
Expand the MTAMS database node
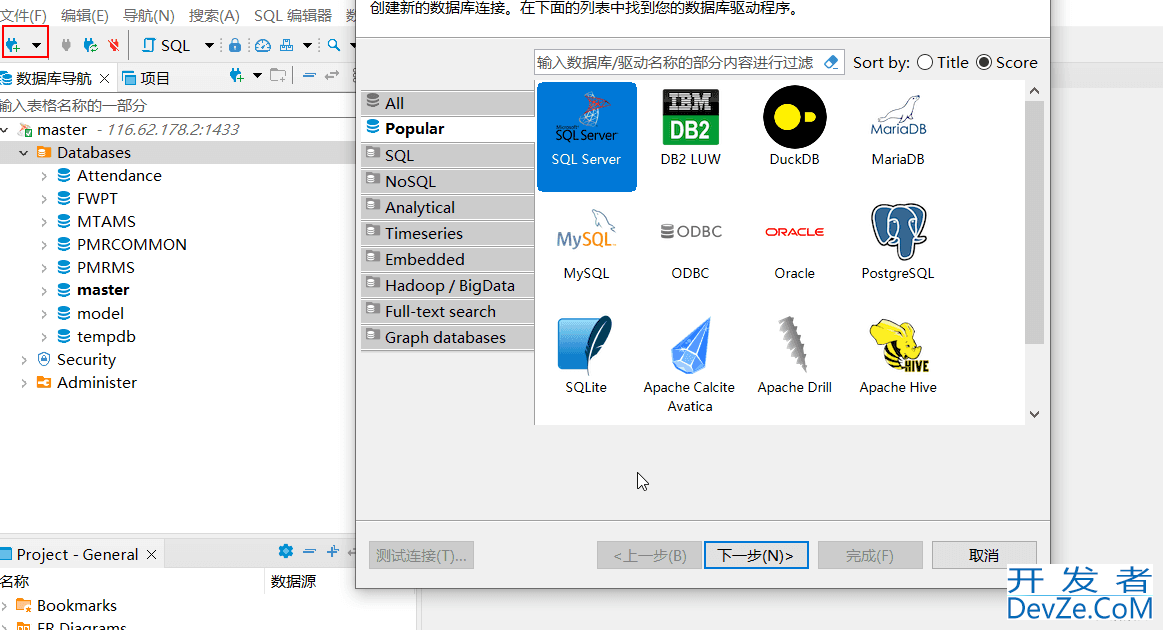pyautogui.click(x=44, y=222)
